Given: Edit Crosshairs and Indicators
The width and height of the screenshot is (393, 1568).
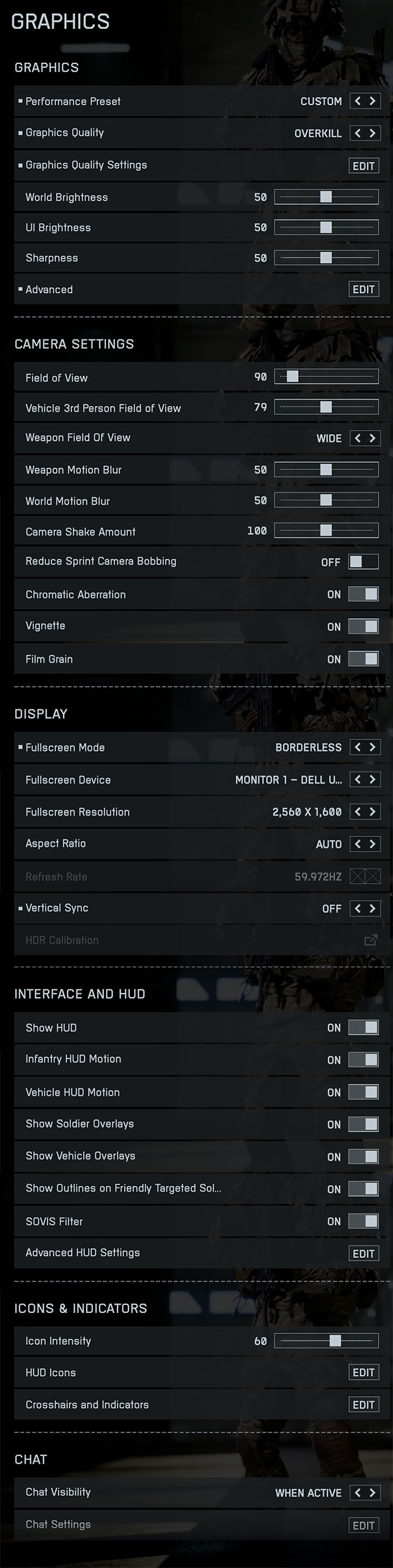Looking at the screenshot, I should (x=364, y=1405).
